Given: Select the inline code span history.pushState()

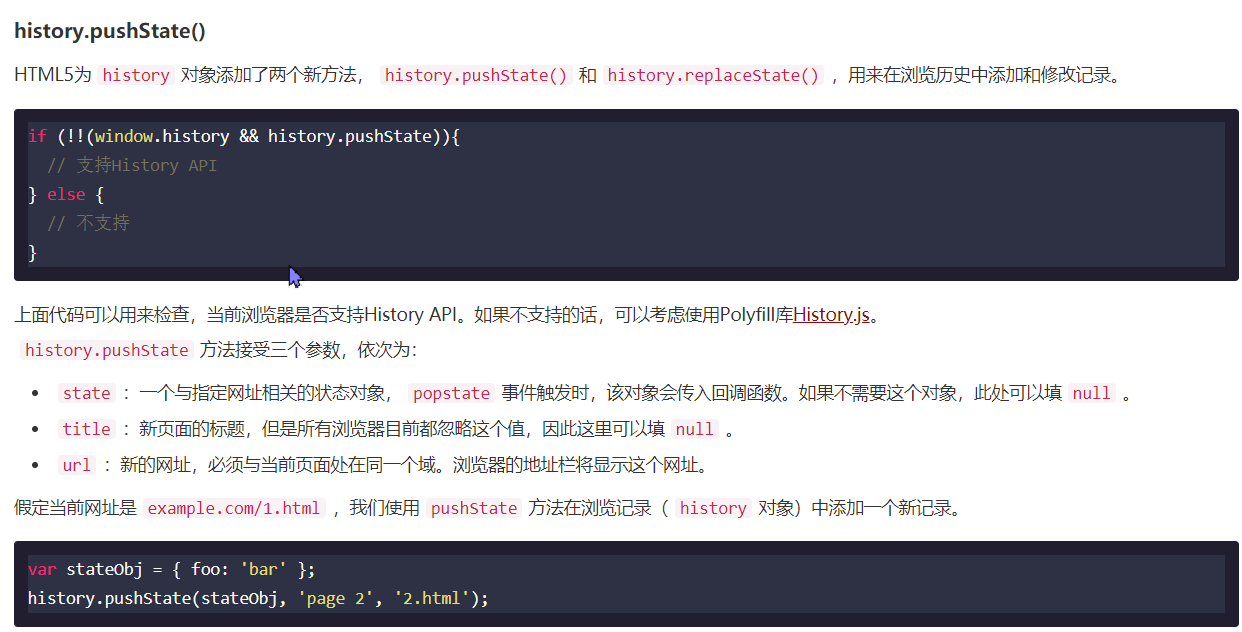Looking at the screenshot, I should point(475,75).
